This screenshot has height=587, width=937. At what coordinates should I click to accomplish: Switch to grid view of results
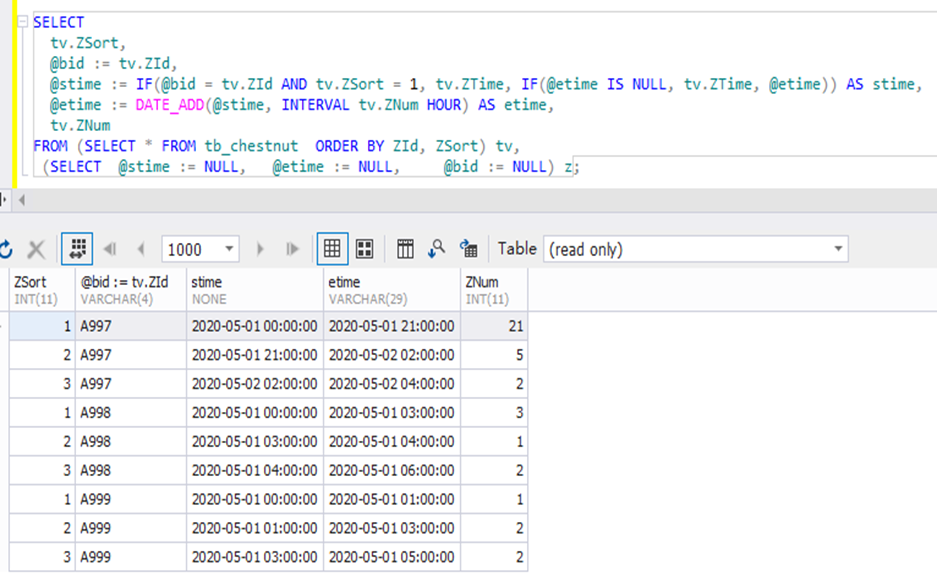tap(332, 249)
